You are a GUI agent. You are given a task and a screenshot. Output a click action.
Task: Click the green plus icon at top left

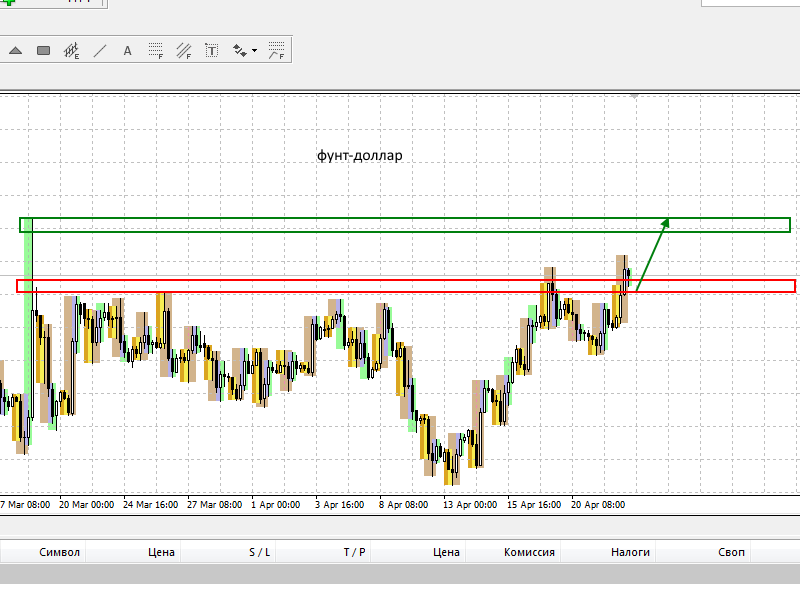coord(8,3)
